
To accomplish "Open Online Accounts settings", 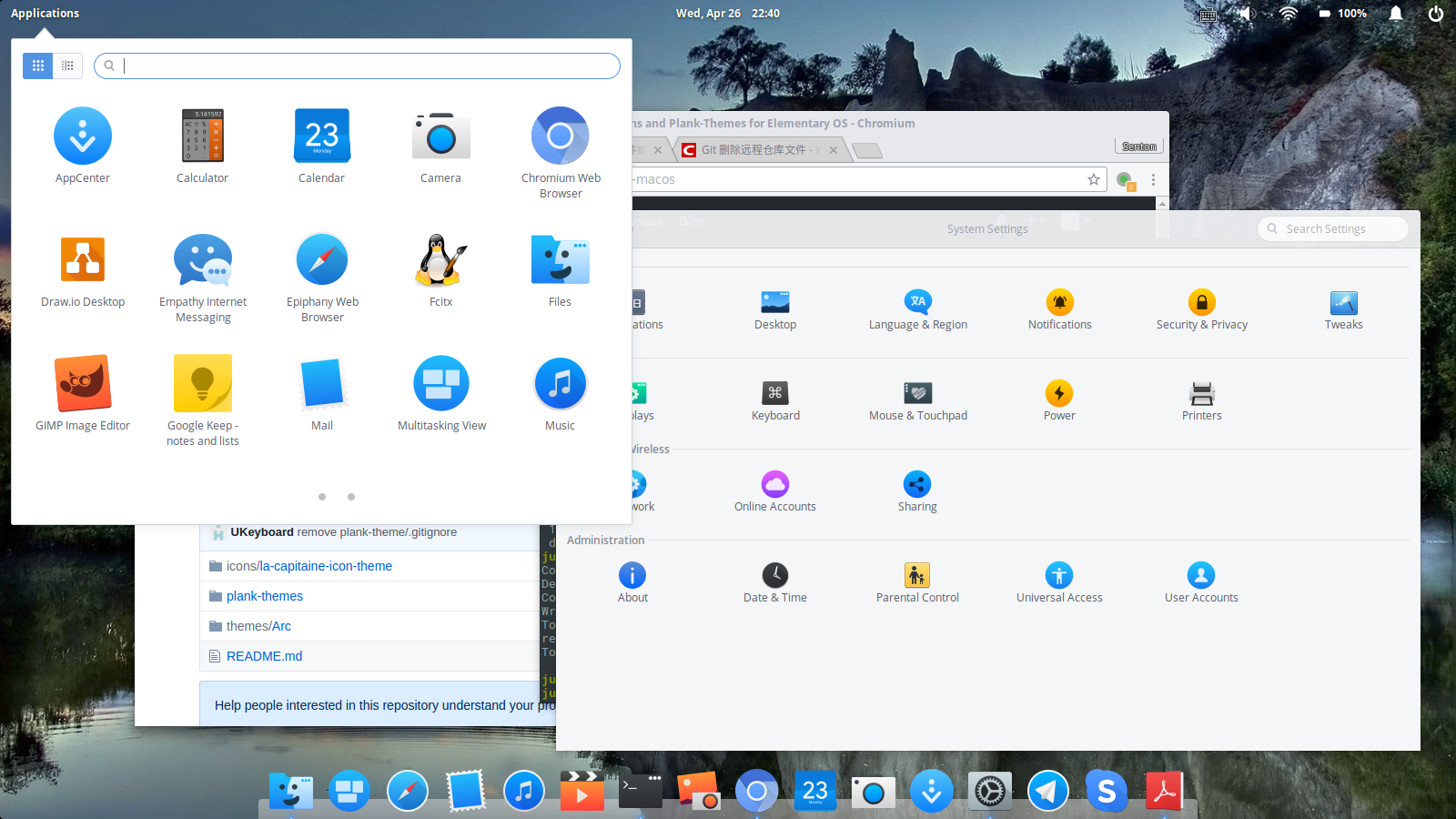I will [x=775, y=492].
